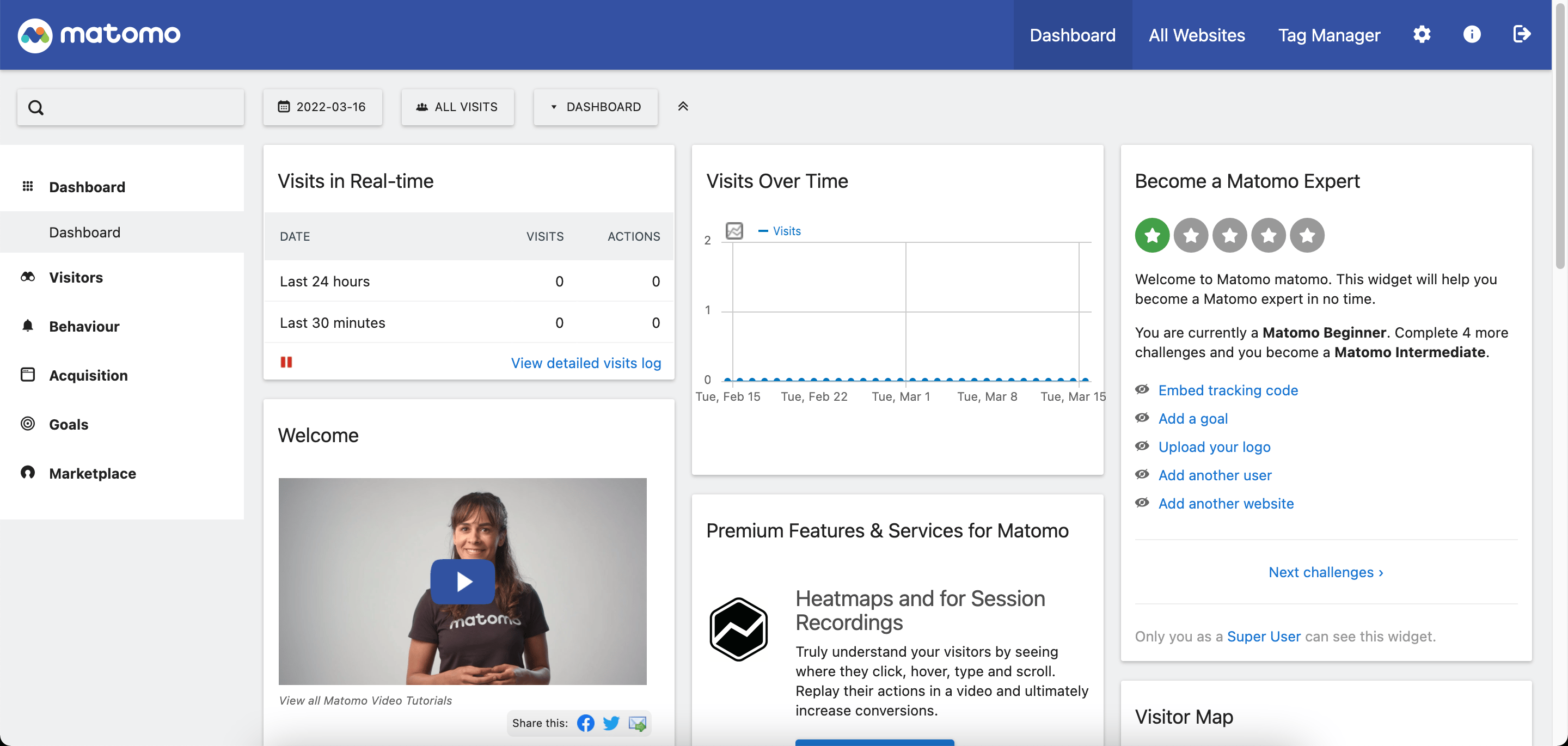Click the people icon on All Visits

[x=422, y=107]
